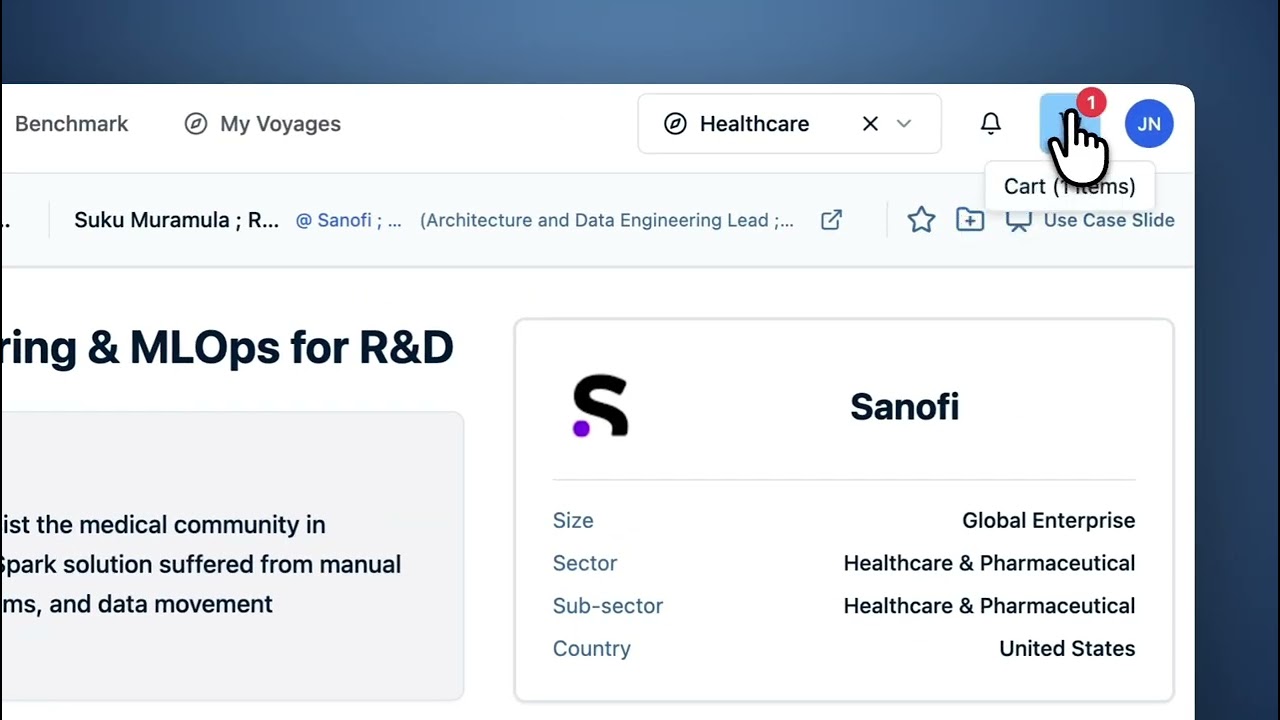Click the My Voyages compass icon
1280x720 pixels.
(196, 124)
